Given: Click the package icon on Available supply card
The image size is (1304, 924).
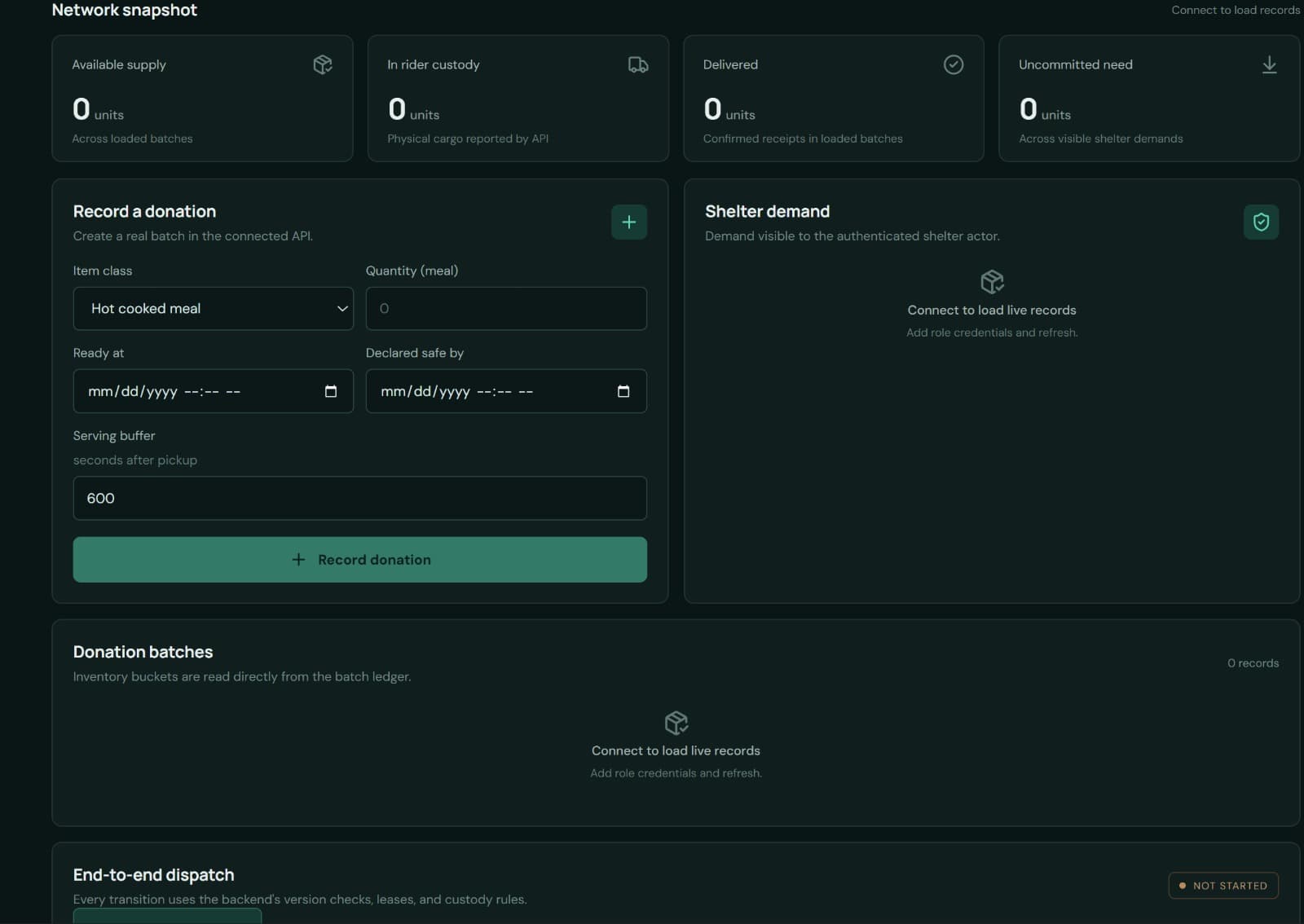Looking at the screenshot, I should click(x=323, y=64).
